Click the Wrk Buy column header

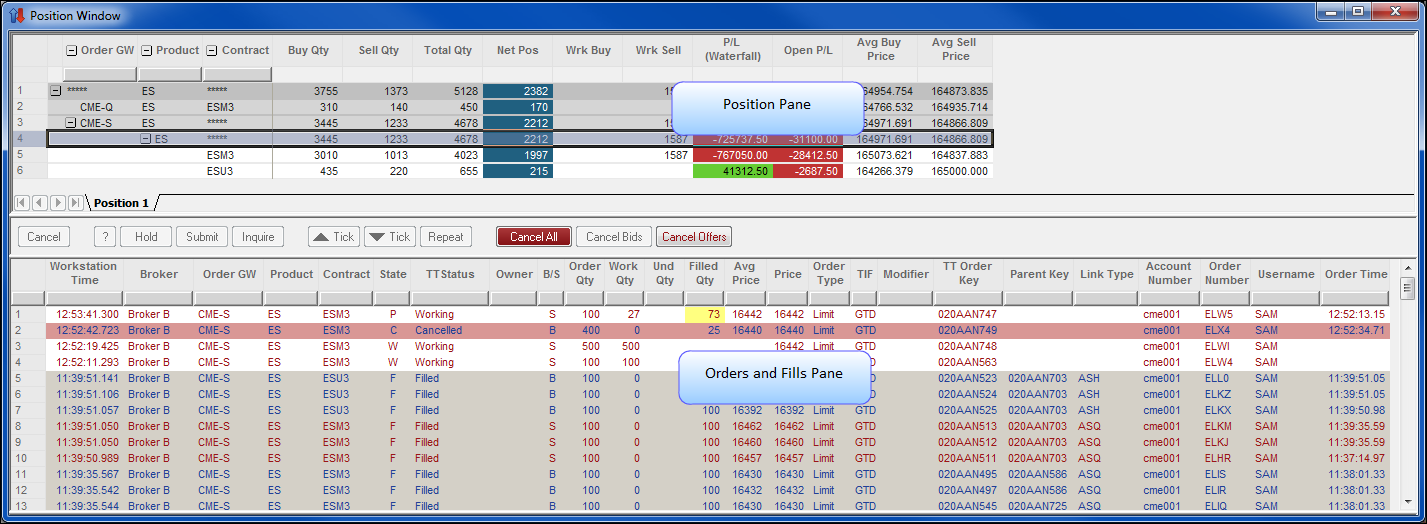coord(588,50)
